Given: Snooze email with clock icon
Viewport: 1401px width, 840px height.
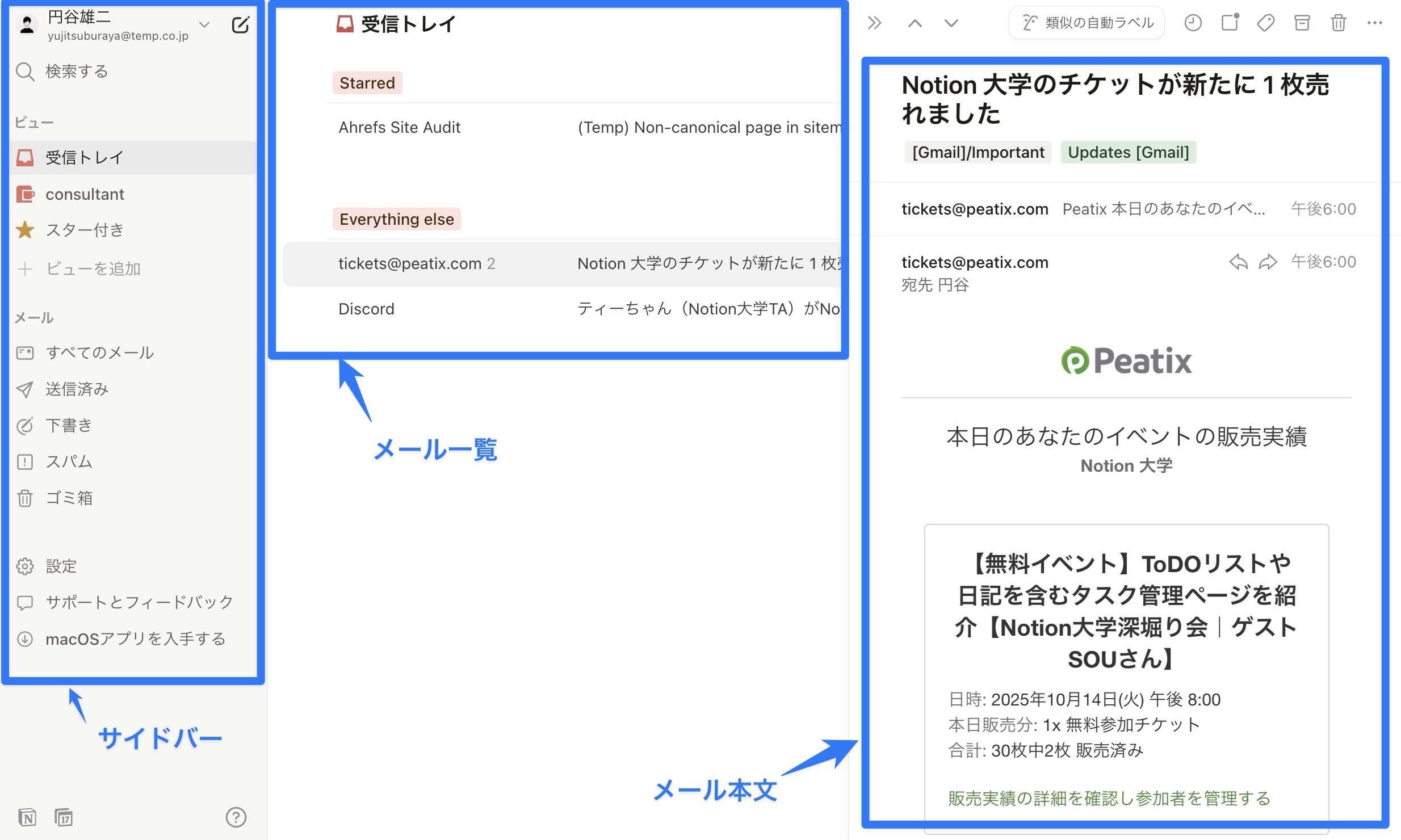Looking at the screenshot, I should pyautogui.click(x=1193, y=23).
